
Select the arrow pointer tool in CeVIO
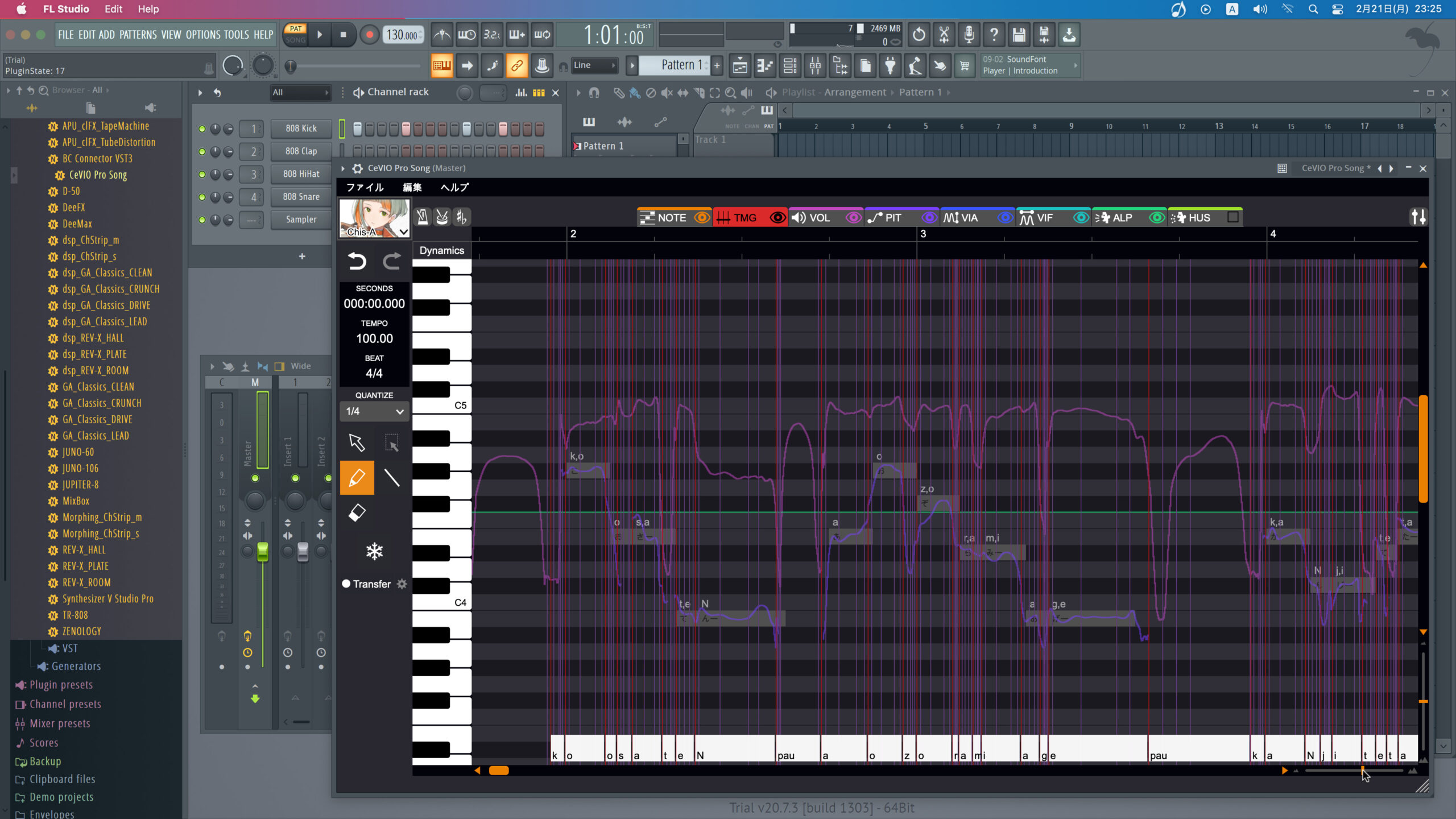tap(357, 442)
